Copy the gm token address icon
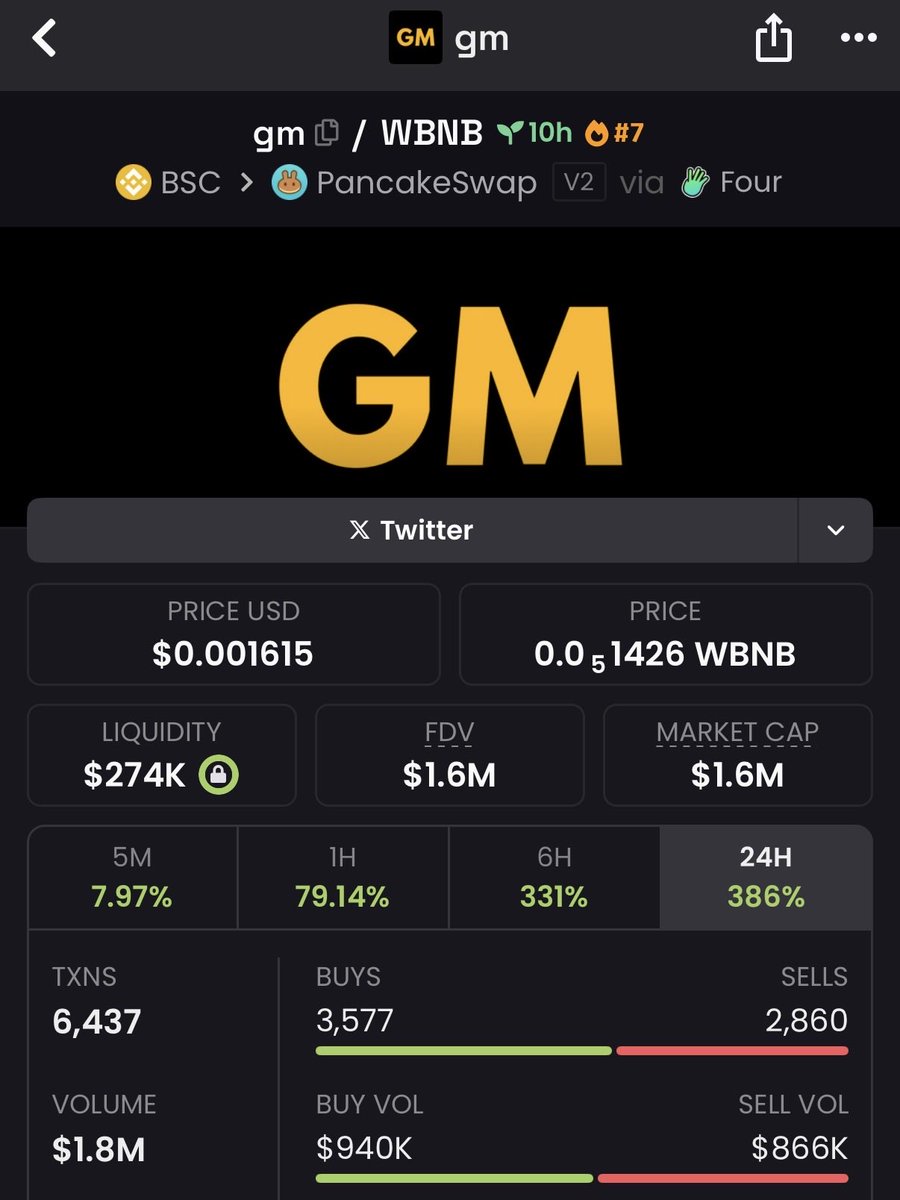Viewport: 900px width, 1200px height. 326,133
